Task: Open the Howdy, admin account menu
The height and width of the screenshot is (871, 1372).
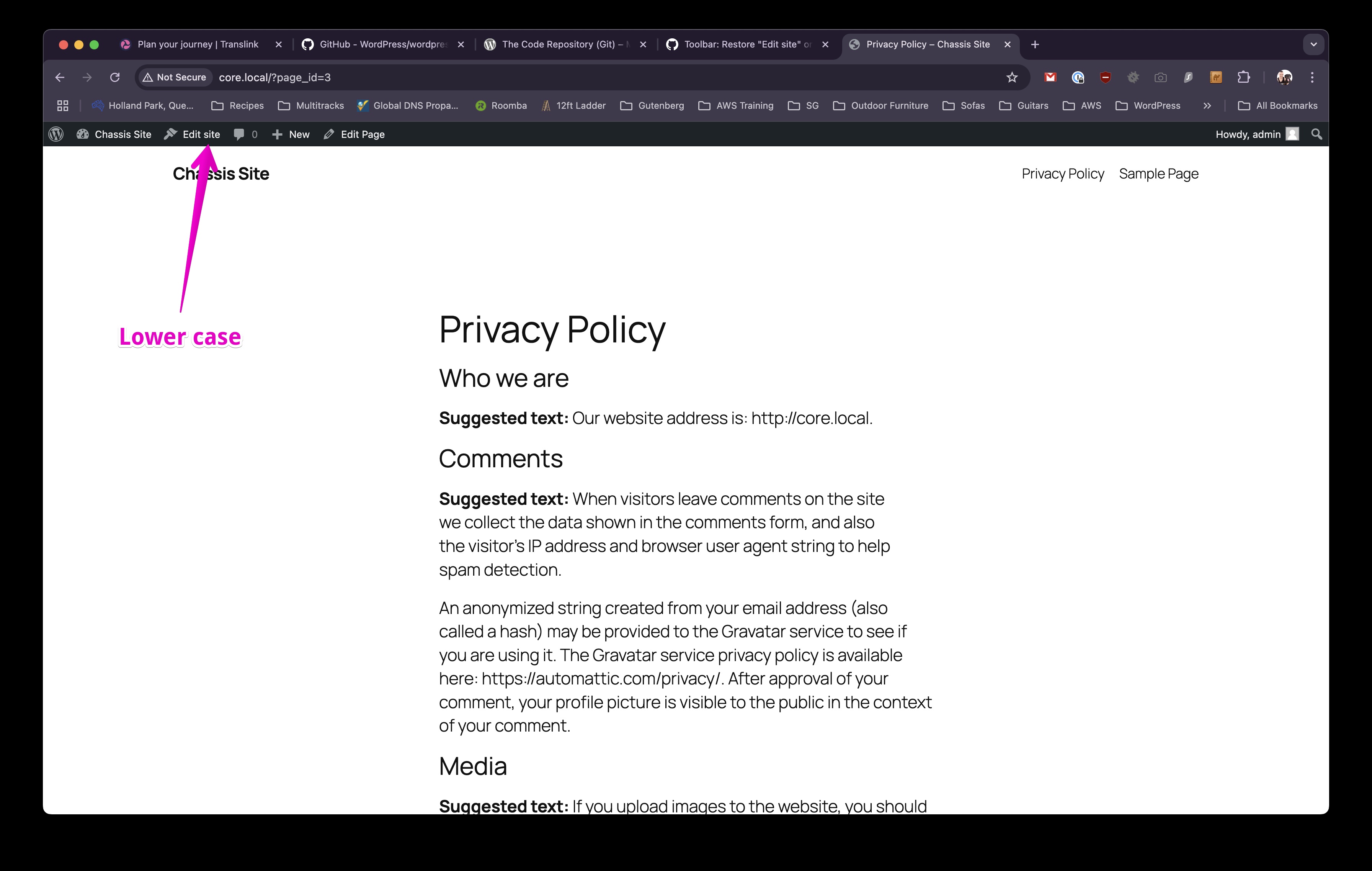Action: pos(1257,134)
